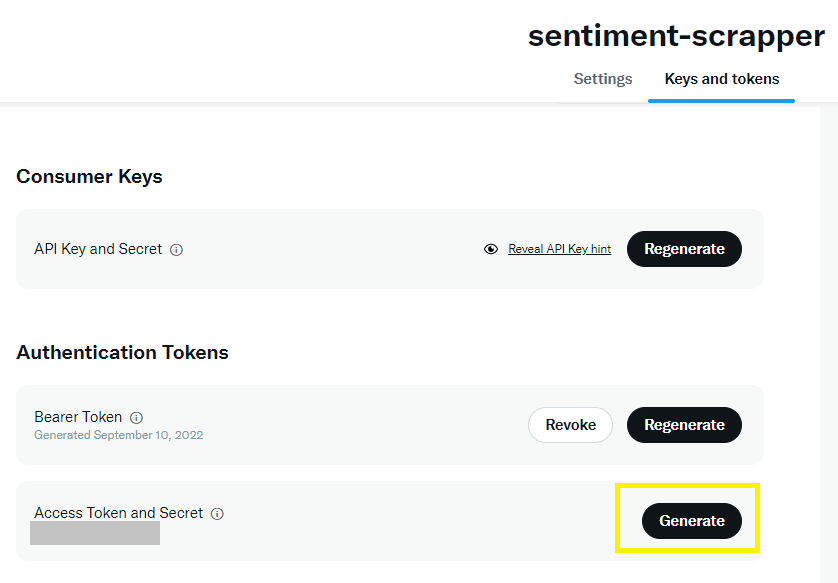Open the info tooltip next to API Key and Secret
The height and width of the screenshot is (583, 838).
click(x=177, y=249)
